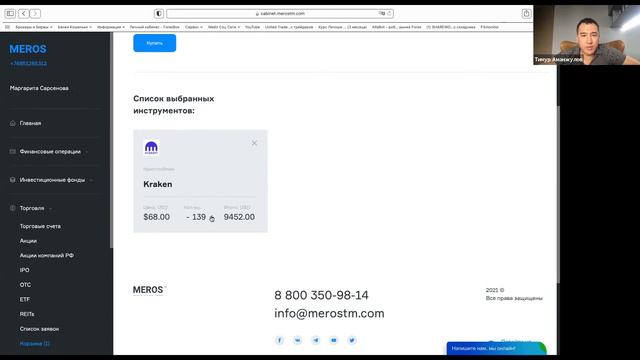This screenshot has height=360, width=640.
Task: Open the YouTube bookmark
Action: pyautogui.click(x=252, y=27)
